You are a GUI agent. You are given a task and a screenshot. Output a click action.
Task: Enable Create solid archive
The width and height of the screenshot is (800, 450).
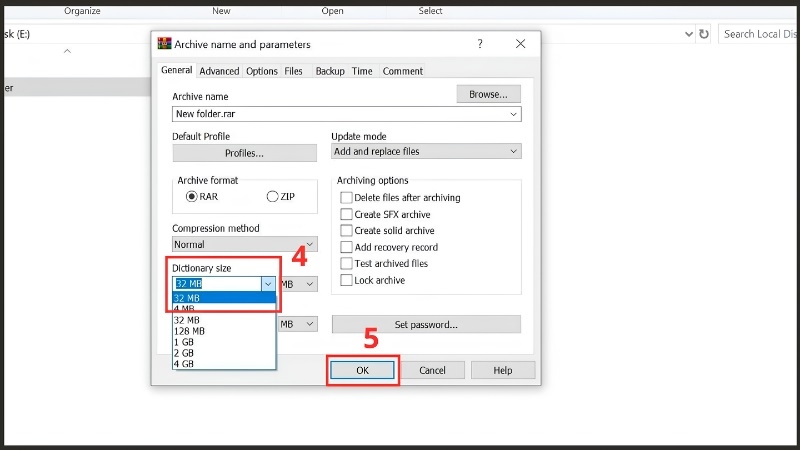[x=346, y=231]
